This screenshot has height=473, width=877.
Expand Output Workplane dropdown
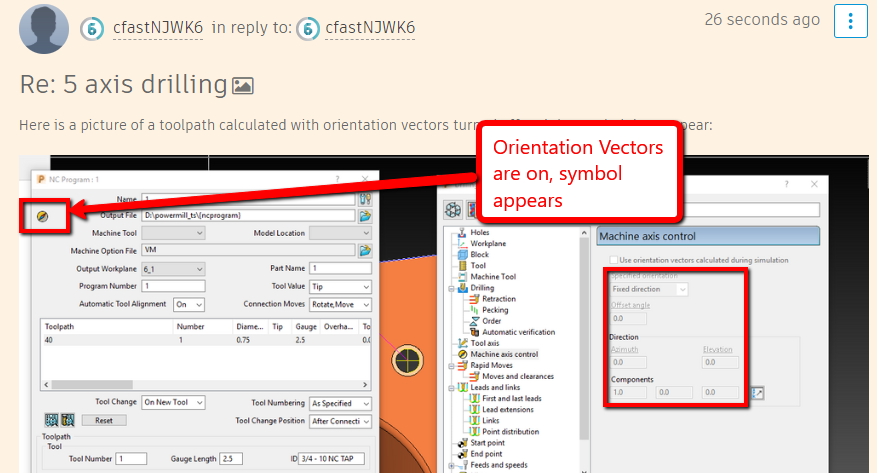[173, 269]
